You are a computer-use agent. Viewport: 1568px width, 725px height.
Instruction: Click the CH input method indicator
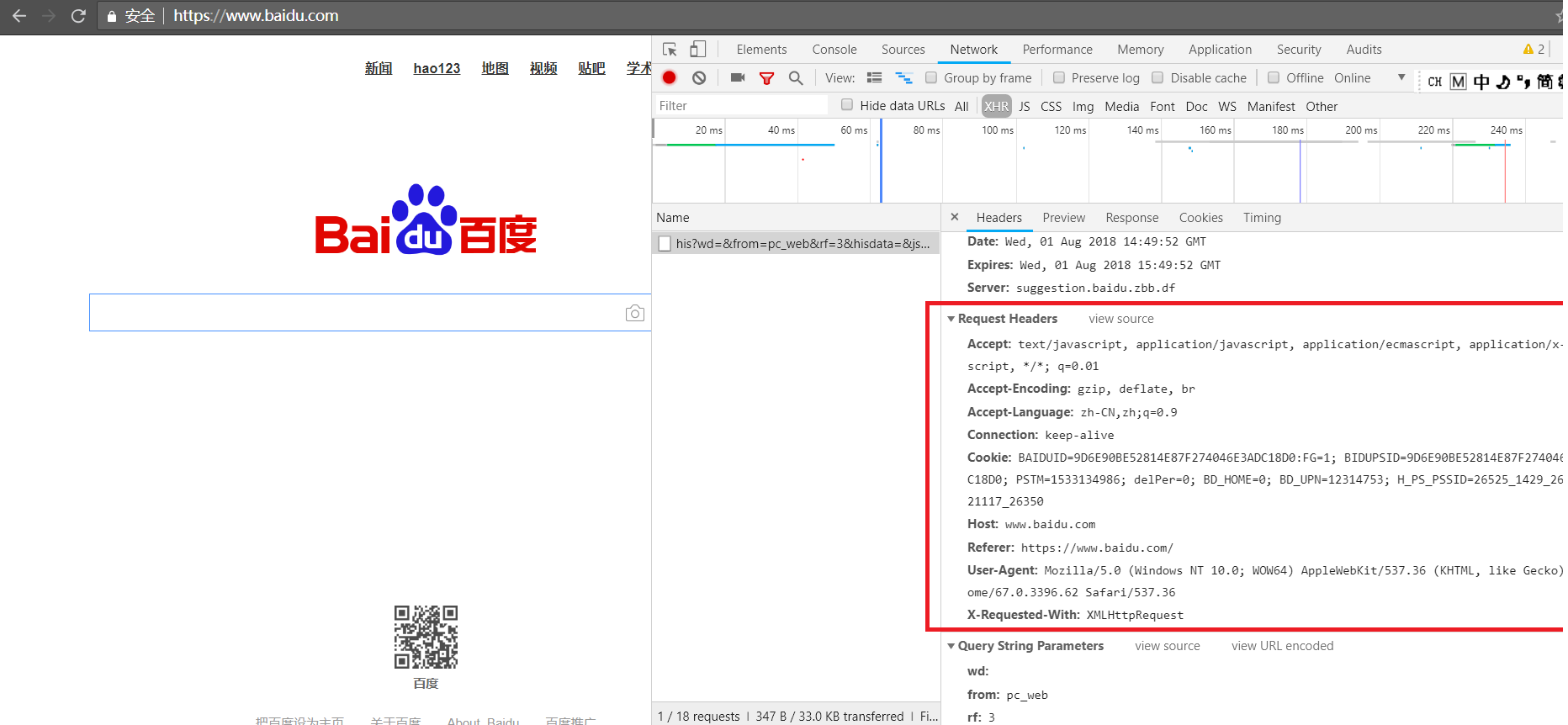[1435, 82]
